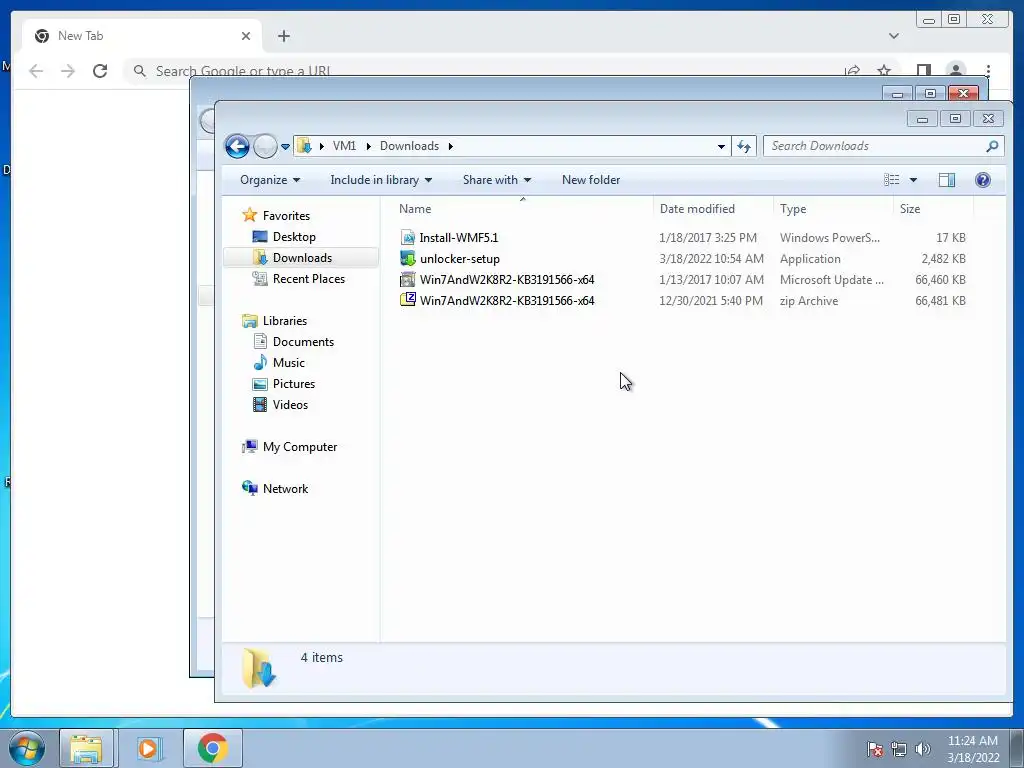Go back with Explorer's blue back arrow
Screen dimensions: 1024x768
237,146
